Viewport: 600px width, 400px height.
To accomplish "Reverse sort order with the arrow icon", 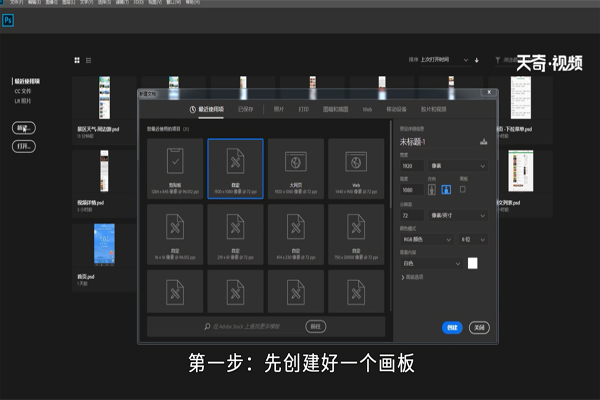I will tap(476, 60).
